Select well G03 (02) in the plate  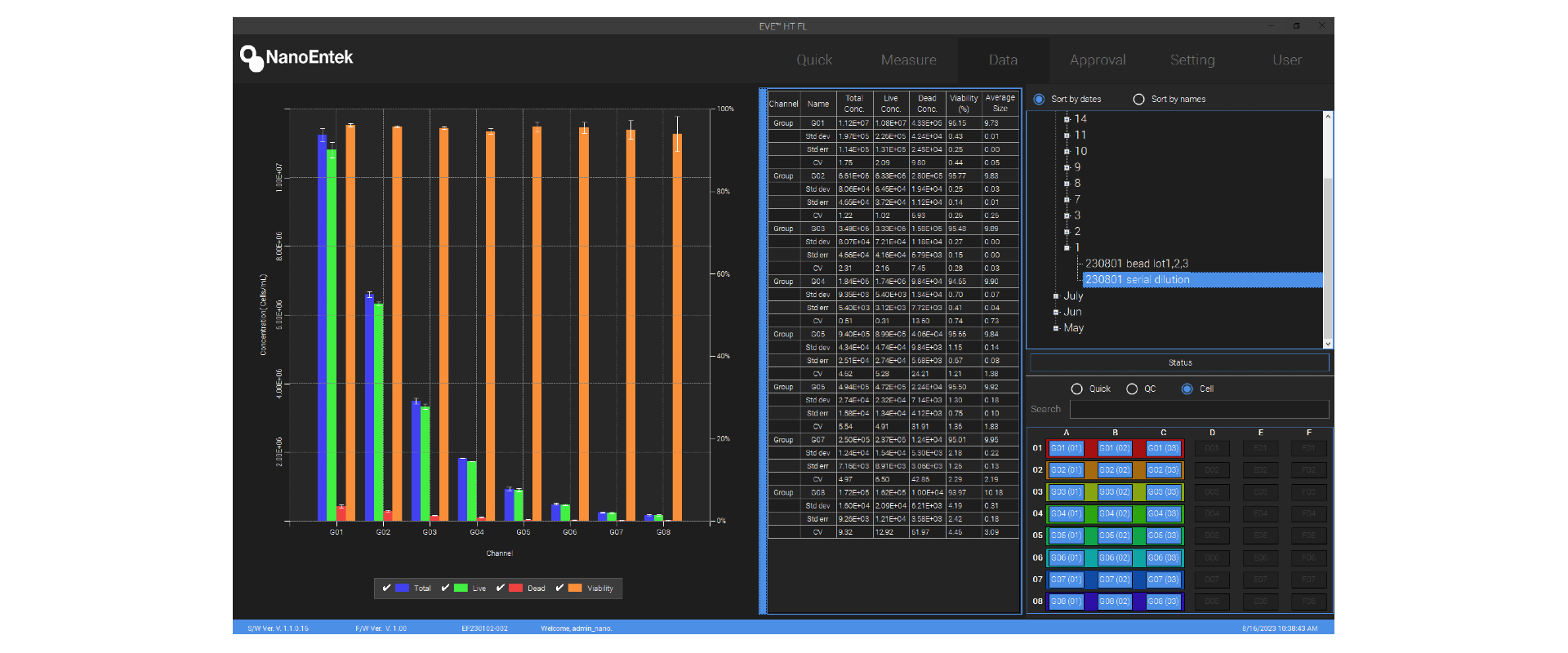tap(1114, 492)
